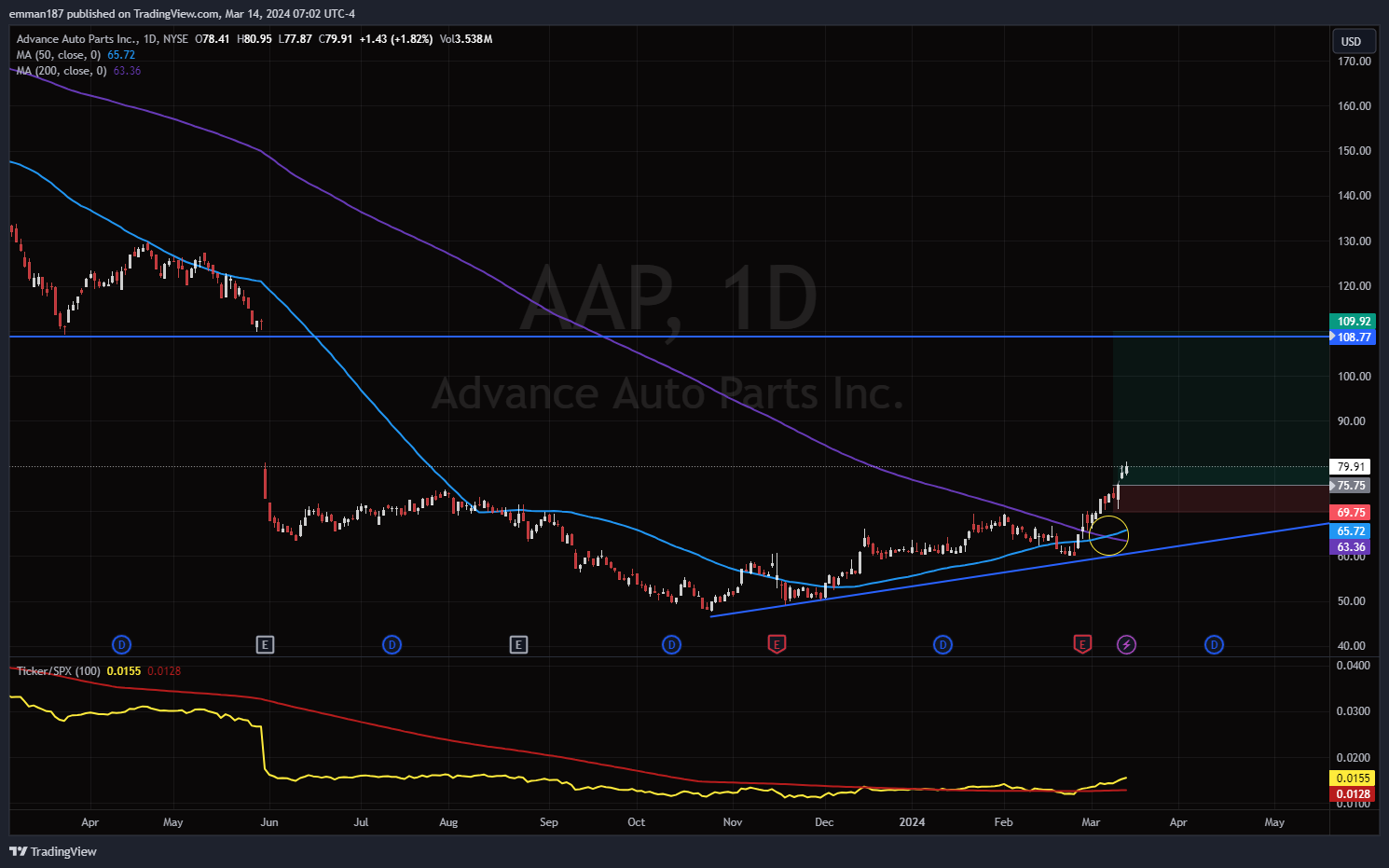Click the red stop-loss zone of the long position

(x=1221, y=499)
